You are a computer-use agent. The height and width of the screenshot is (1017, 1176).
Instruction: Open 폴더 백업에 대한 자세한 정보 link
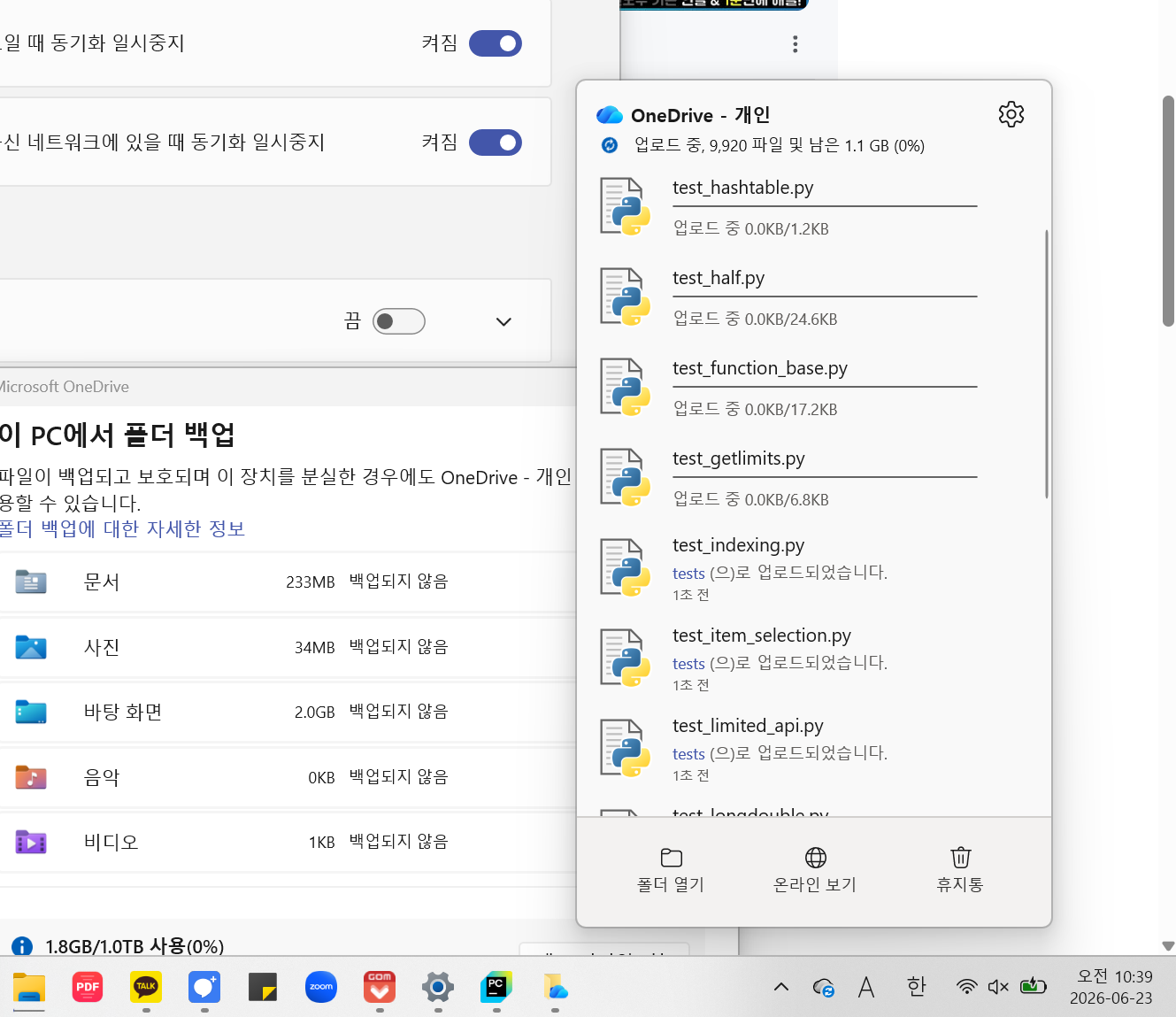[x=122, y=528]
